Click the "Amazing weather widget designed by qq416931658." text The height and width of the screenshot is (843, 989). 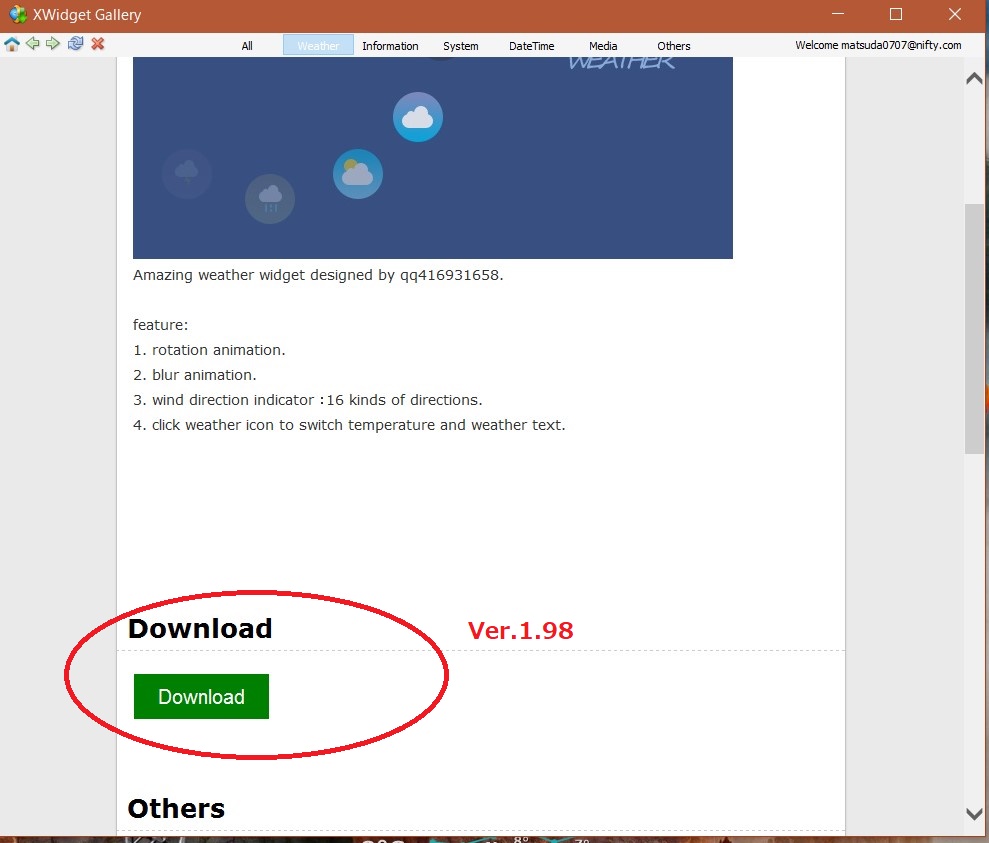pos(318,276)
